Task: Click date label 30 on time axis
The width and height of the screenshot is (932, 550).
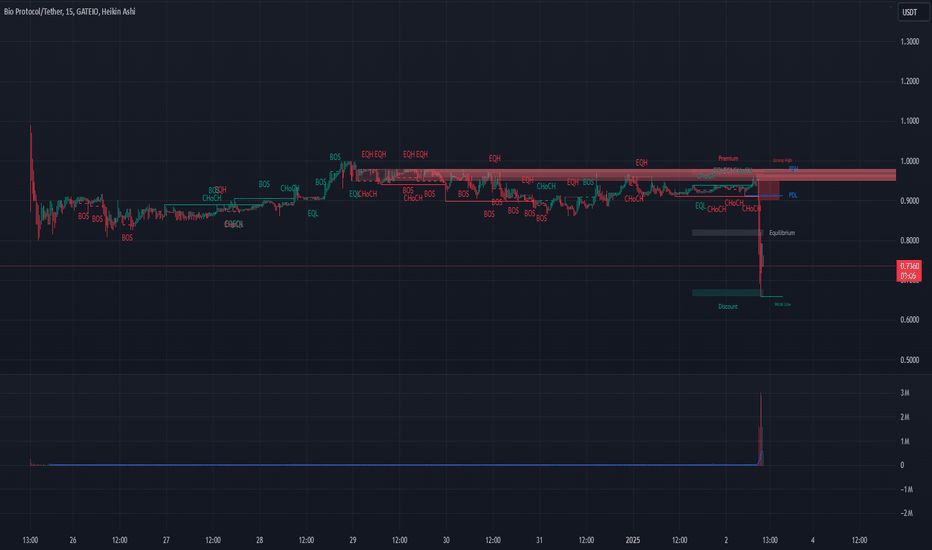Action: 446,540
